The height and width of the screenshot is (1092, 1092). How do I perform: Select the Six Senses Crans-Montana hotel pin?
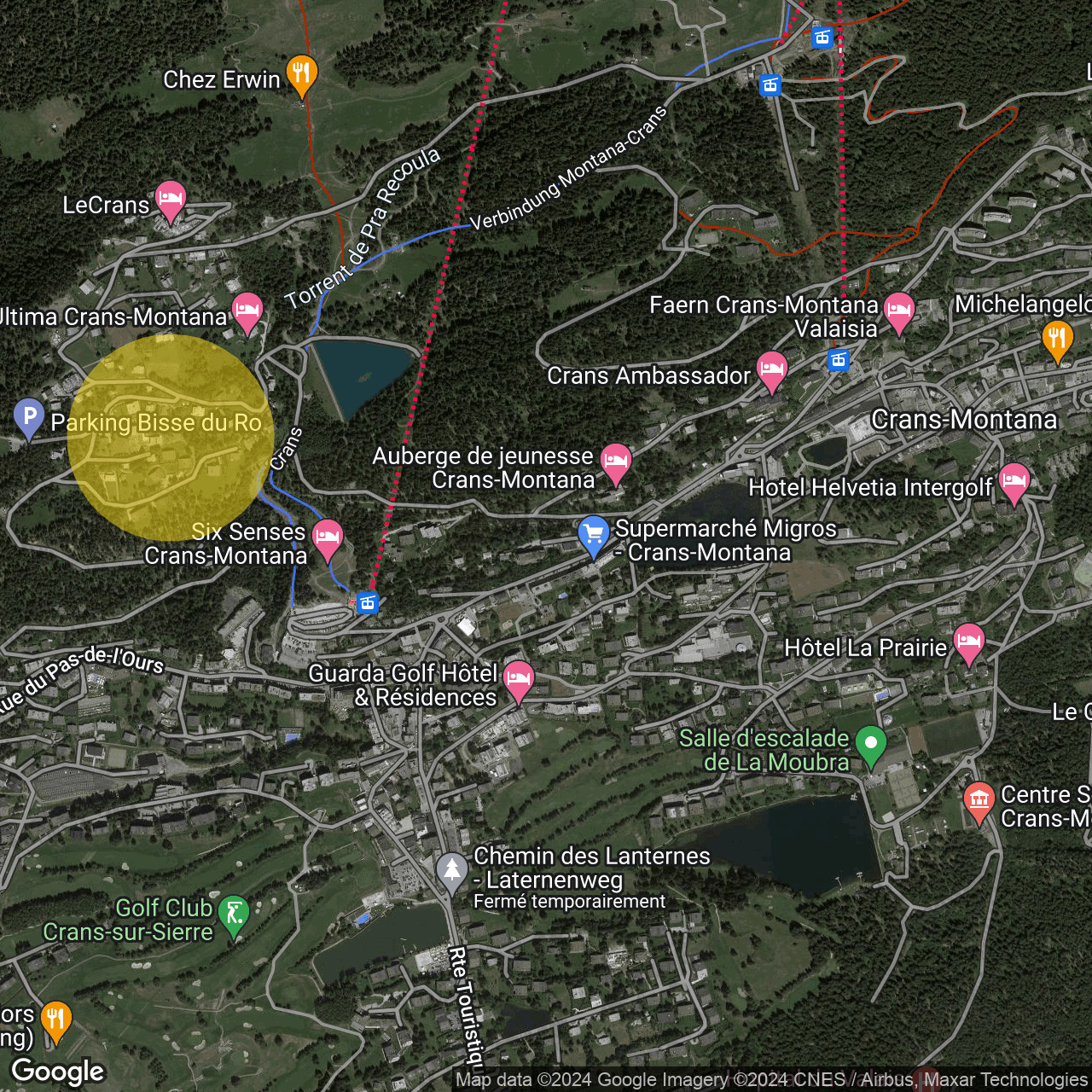(x=328, y=537)
